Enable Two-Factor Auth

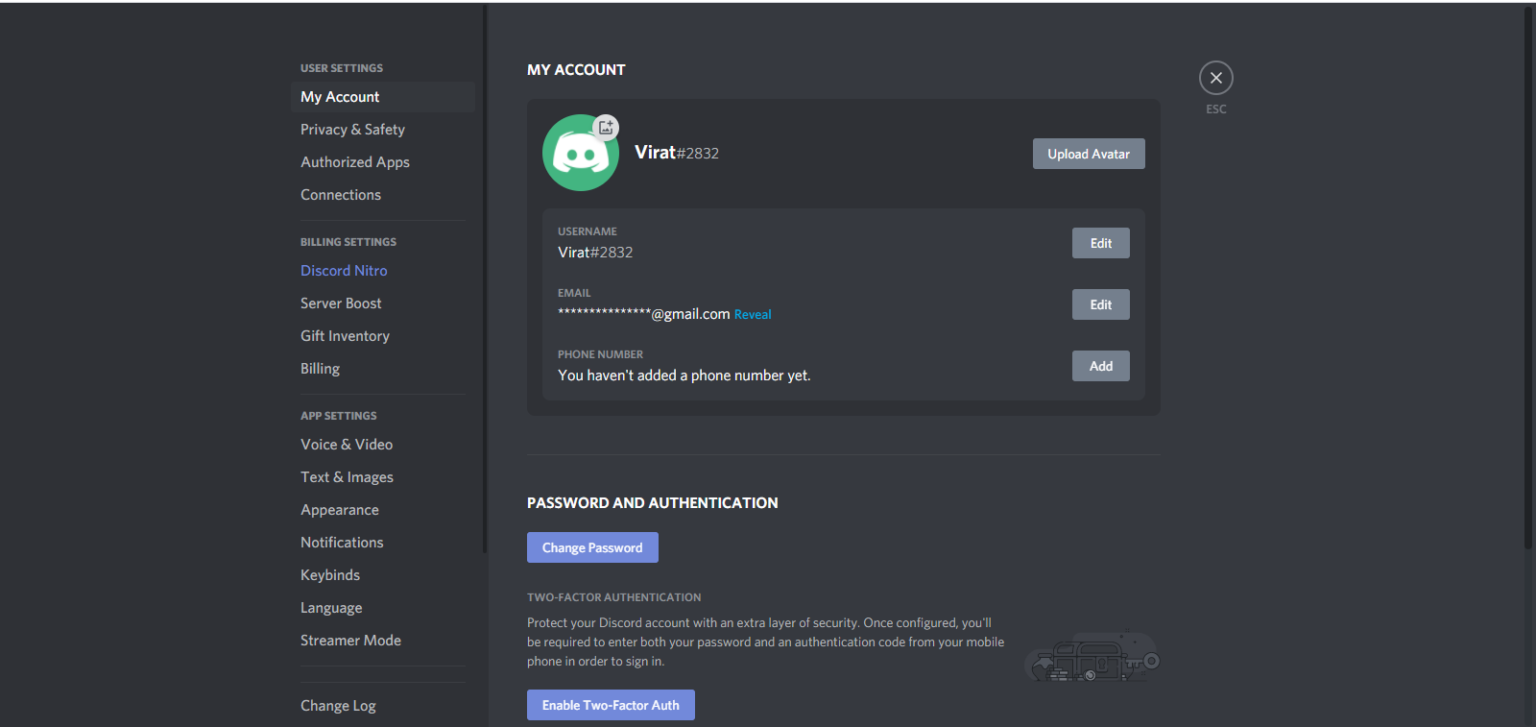point(610,704)
